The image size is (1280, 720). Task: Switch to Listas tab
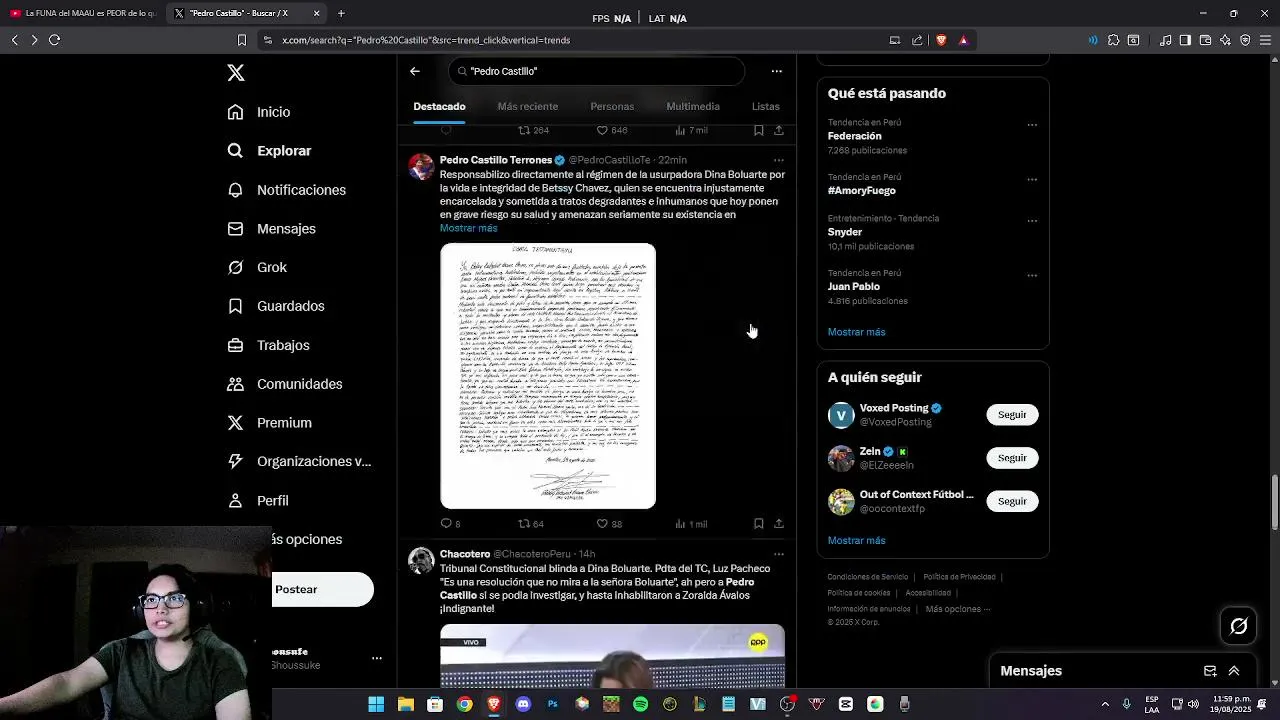click(766, 106)
